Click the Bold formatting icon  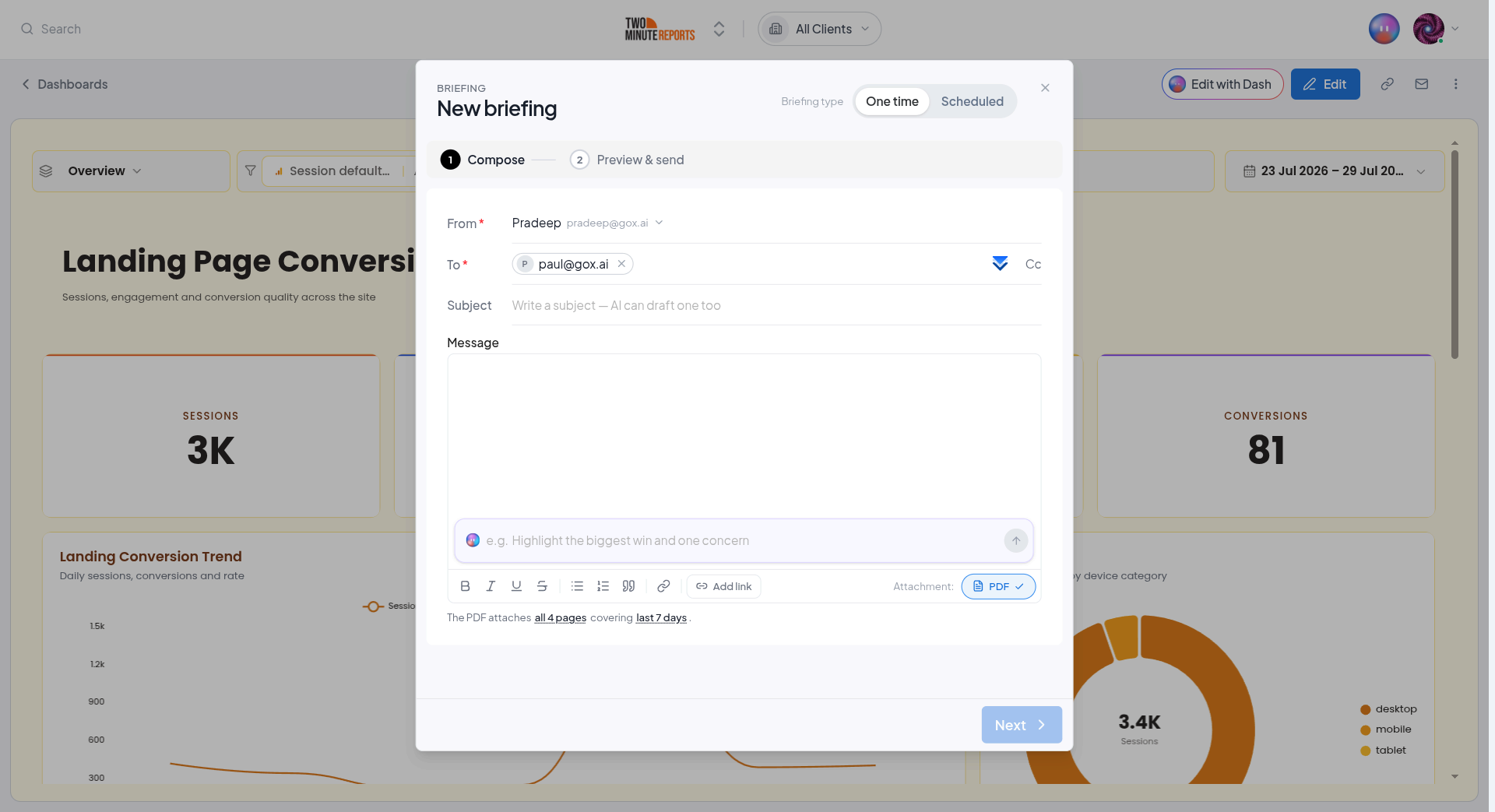point(465,586)
